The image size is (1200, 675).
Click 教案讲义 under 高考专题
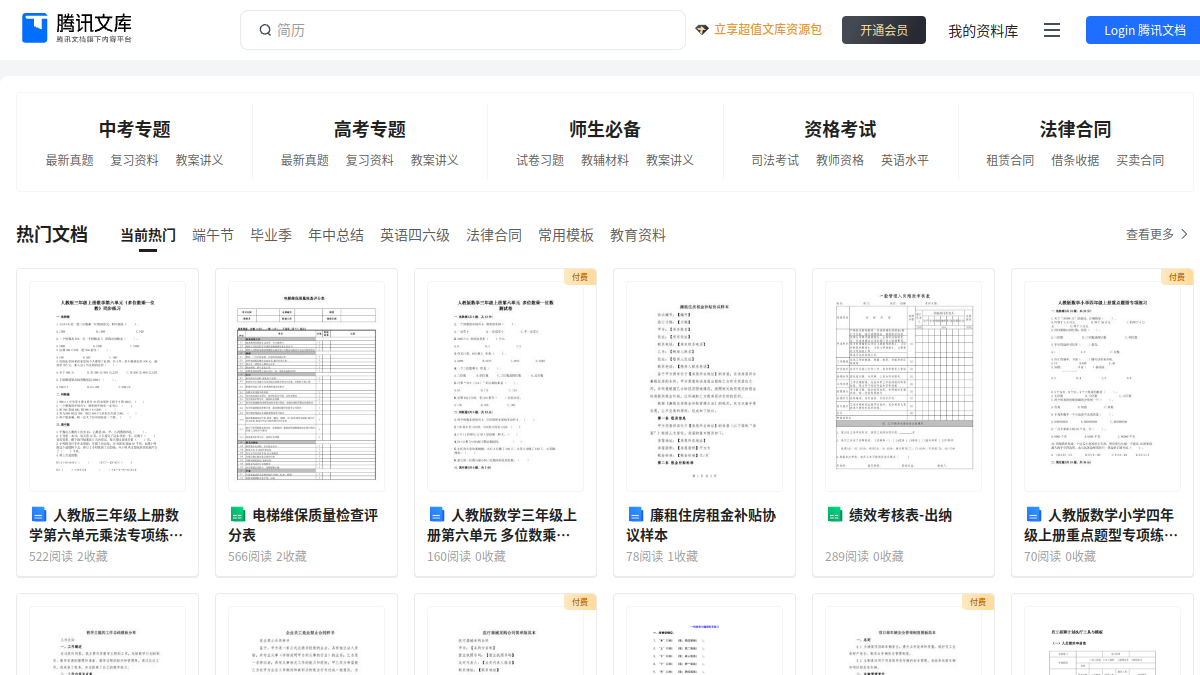[435, 160]
